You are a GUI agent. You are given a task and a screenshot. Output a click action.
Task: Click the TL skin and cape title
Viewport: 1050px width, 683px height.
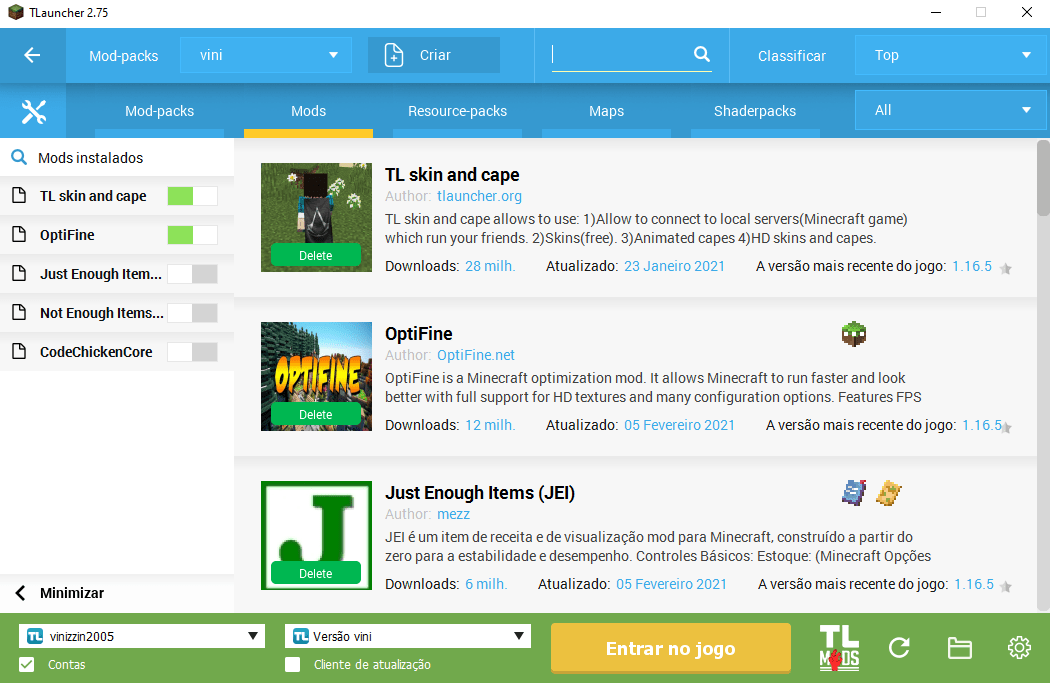pos(452,175)
